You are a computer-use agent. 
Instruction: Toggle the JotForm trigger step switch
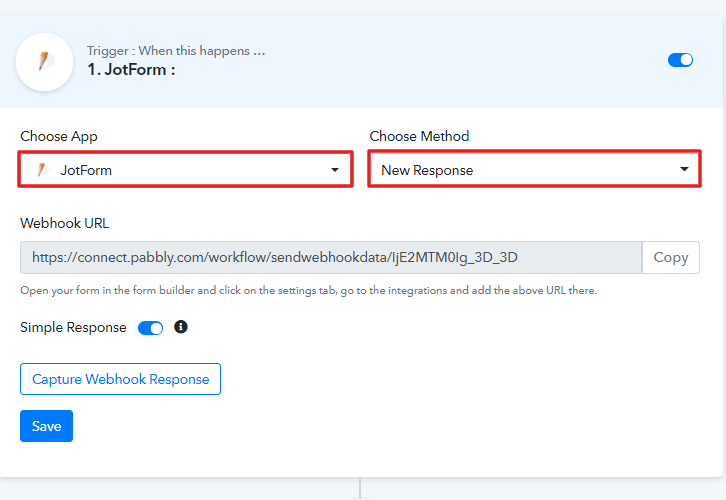680,60
